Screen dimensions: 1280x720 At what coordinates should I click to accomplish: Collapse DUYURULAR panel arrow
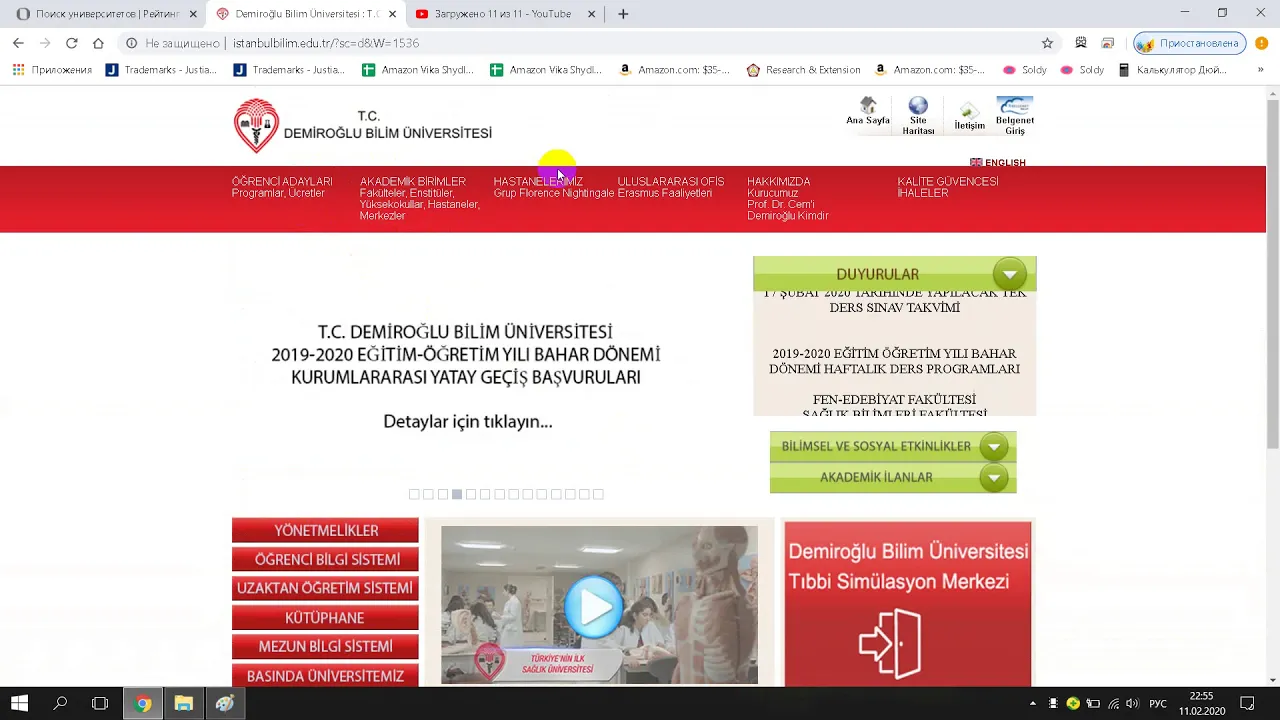point(1010,273)
